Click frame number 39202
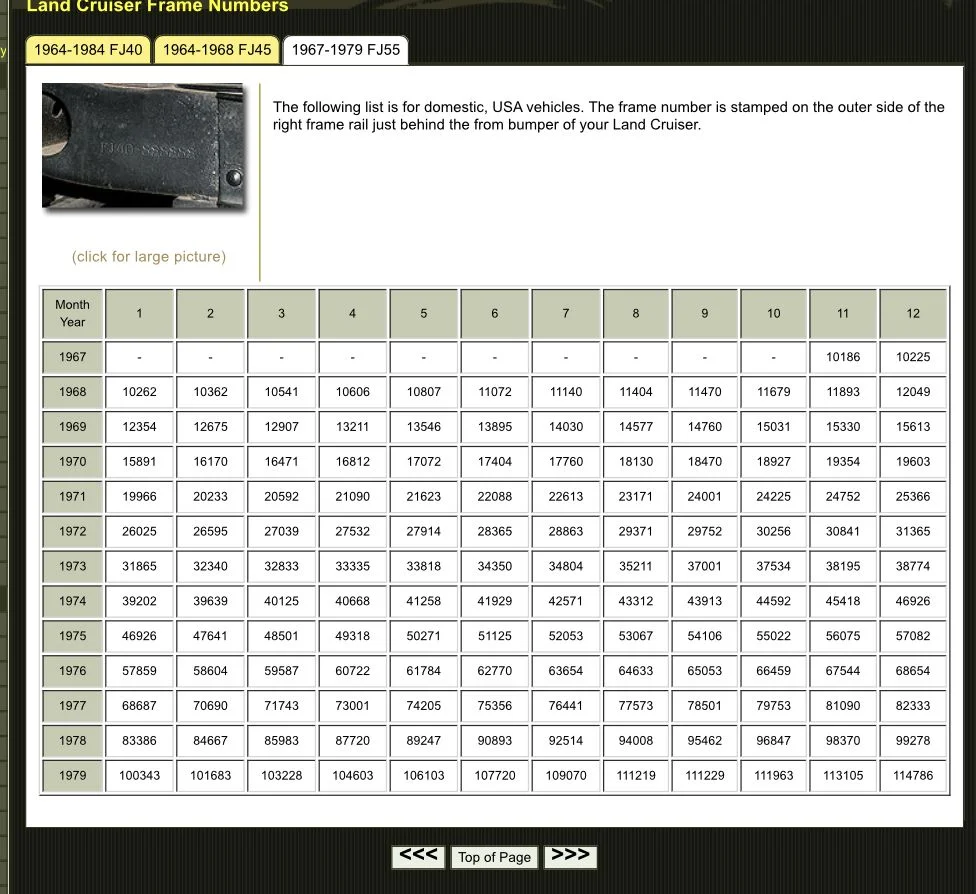The height and width of the screenshot is (894, 976). 139,601
